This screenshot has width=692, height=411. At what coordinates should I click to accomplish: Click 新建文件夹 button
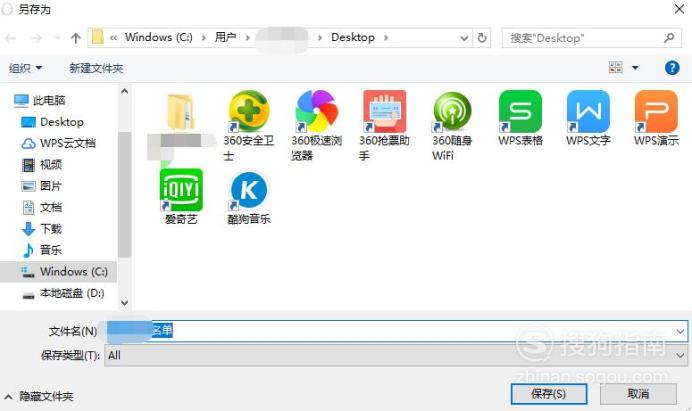(x=96, y=68)
